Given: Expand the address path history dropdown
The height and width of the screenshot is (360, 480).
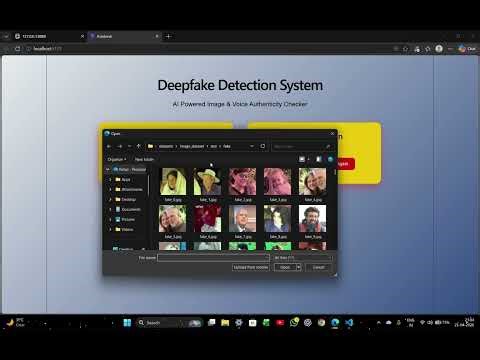Looking at the screenshot, I should tap(252, 146).
